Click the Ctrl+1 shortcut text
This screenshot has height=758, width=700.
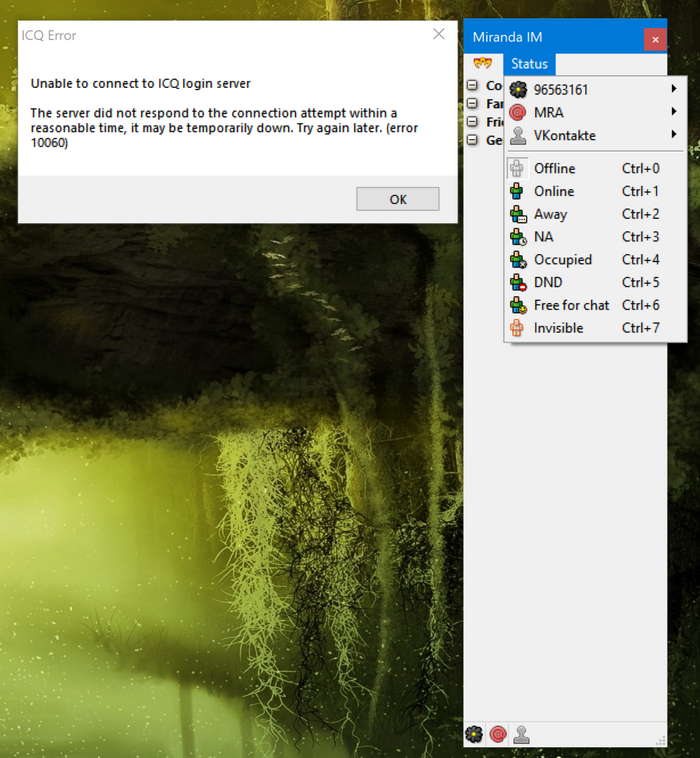[641, 191]
